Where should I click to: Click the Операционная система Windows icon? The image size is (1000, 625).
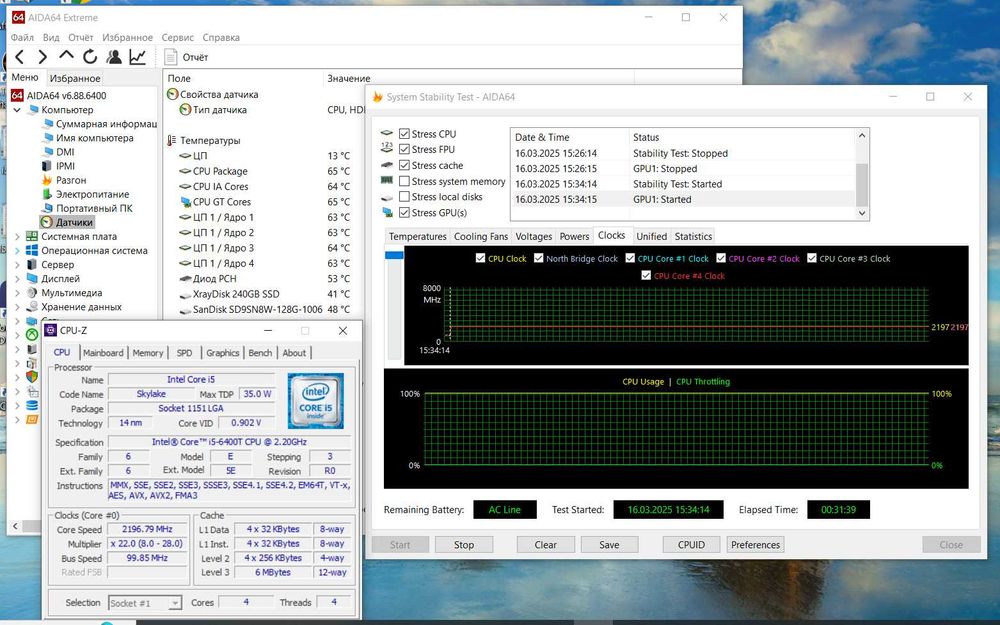coord(32,250)
